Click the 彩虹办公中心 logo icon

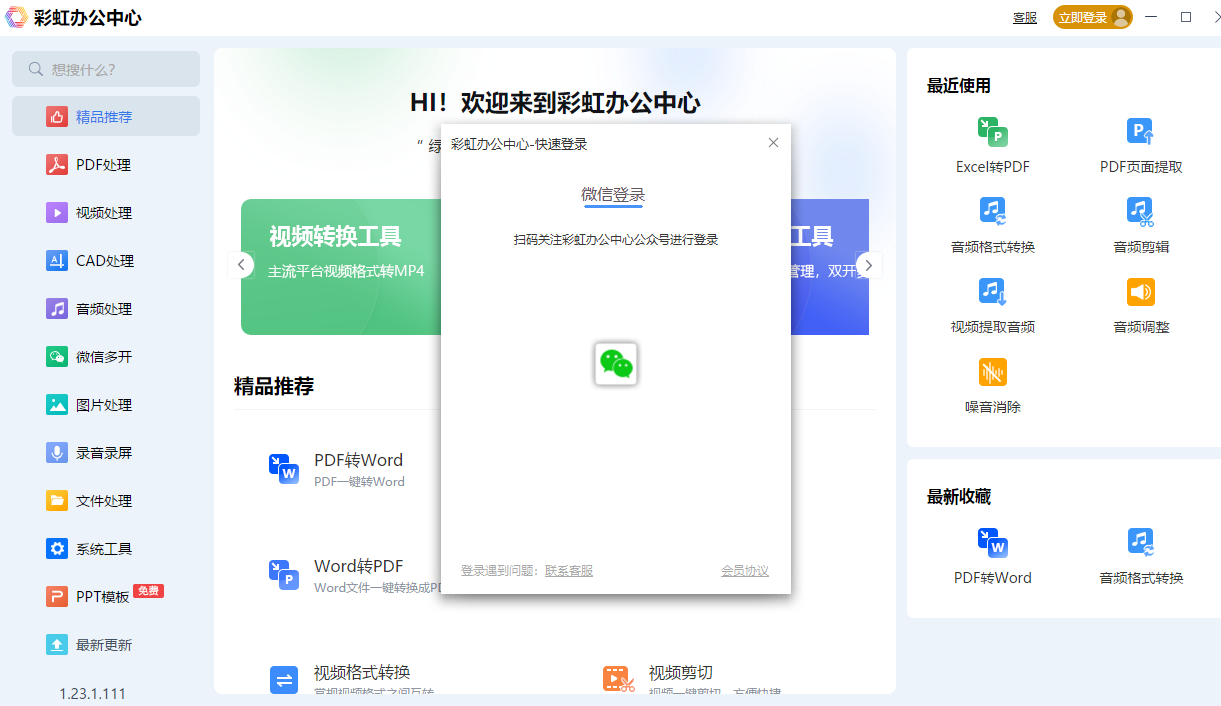click(17, 17)
